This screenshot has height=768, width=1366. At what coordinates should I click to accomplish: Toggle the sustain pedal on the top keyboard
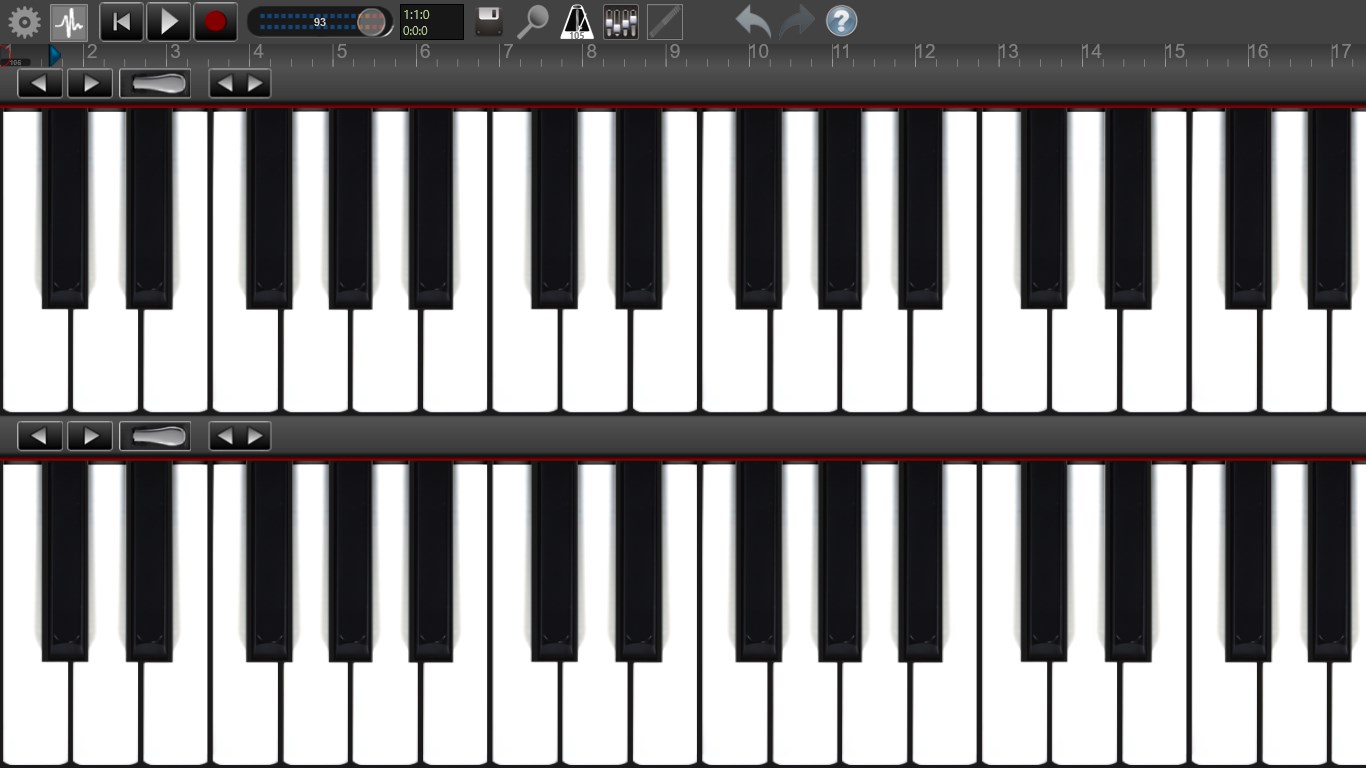click(x=155, y=83)
